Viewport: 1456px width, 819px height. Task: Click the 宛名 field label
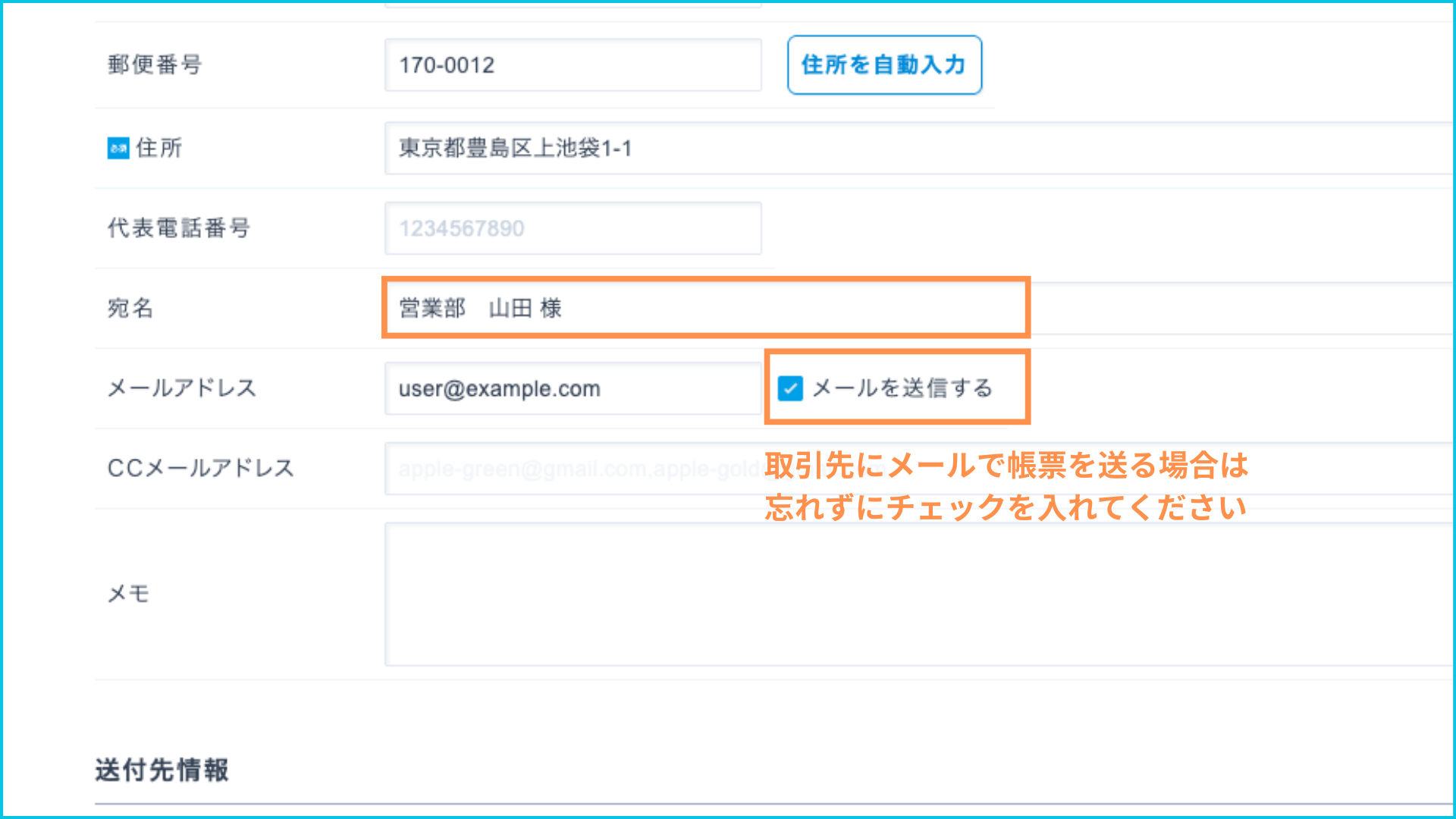pos(130,308)
